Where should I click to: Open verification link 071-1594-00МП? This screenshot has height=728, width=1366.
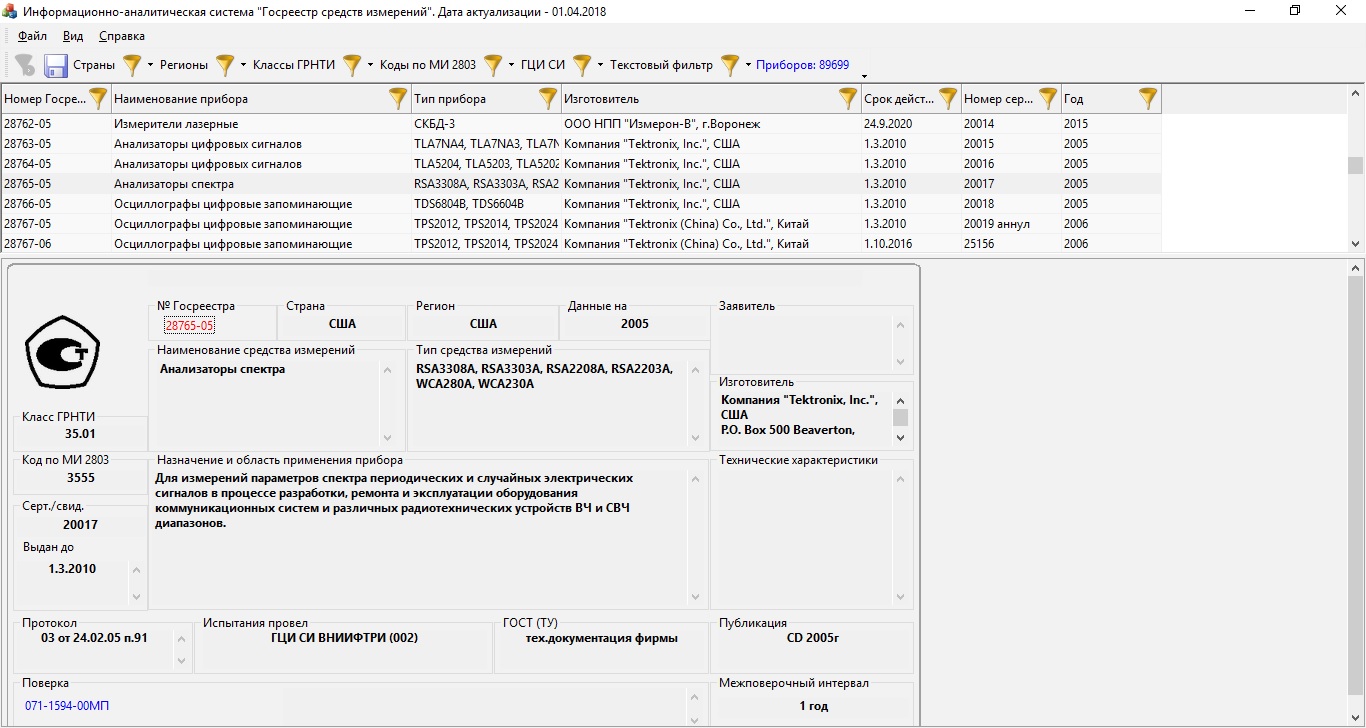[x=67, y=706]
